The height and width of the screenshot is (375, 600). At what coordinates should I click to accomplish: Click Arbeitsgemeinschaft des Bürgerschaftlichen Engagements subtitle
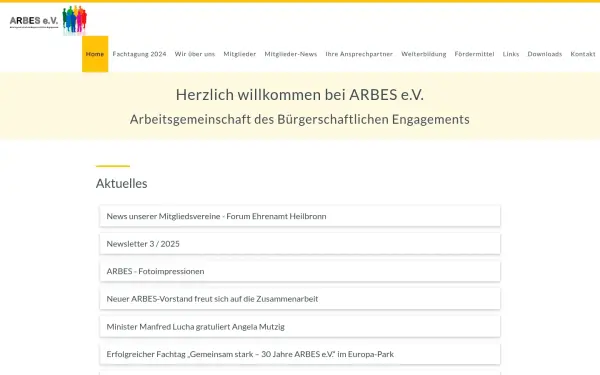(300, 119)
